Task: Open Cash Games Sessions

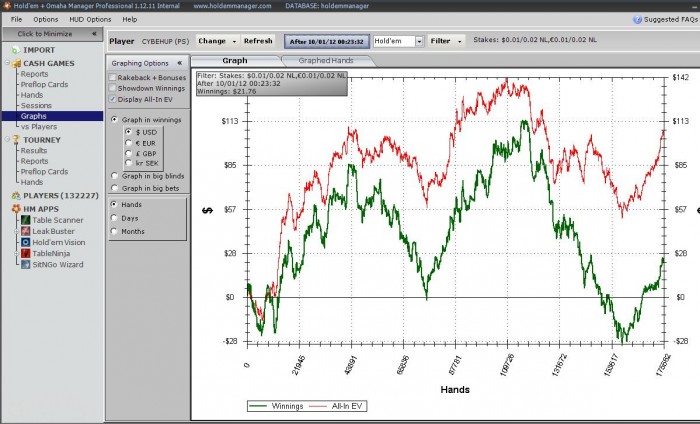Action: (36, 105)
